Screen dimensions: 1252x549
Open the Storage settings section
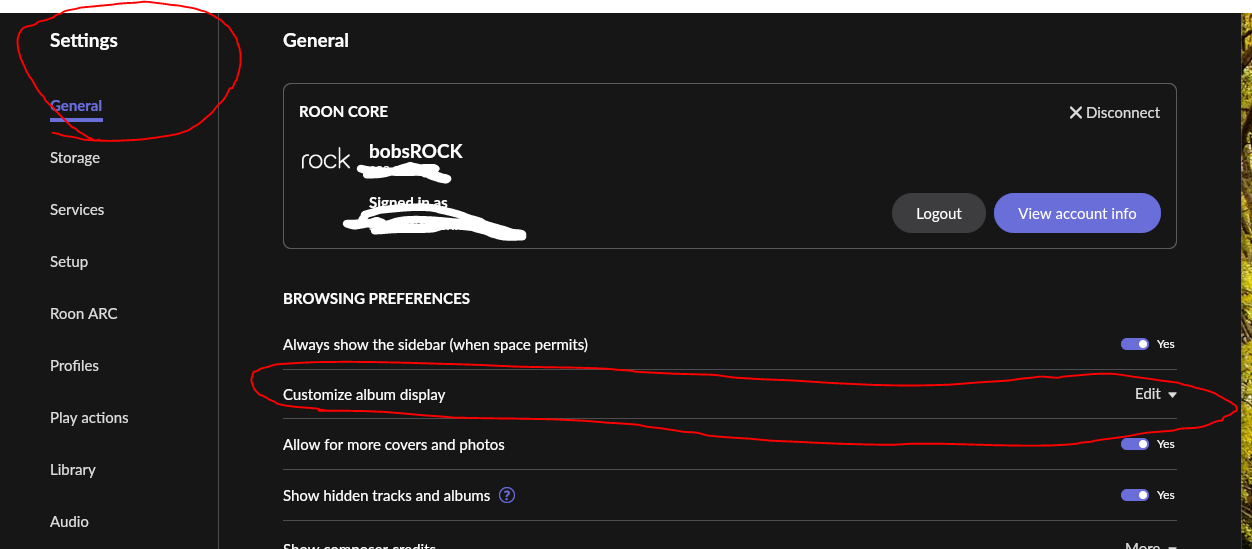(75, 158)
